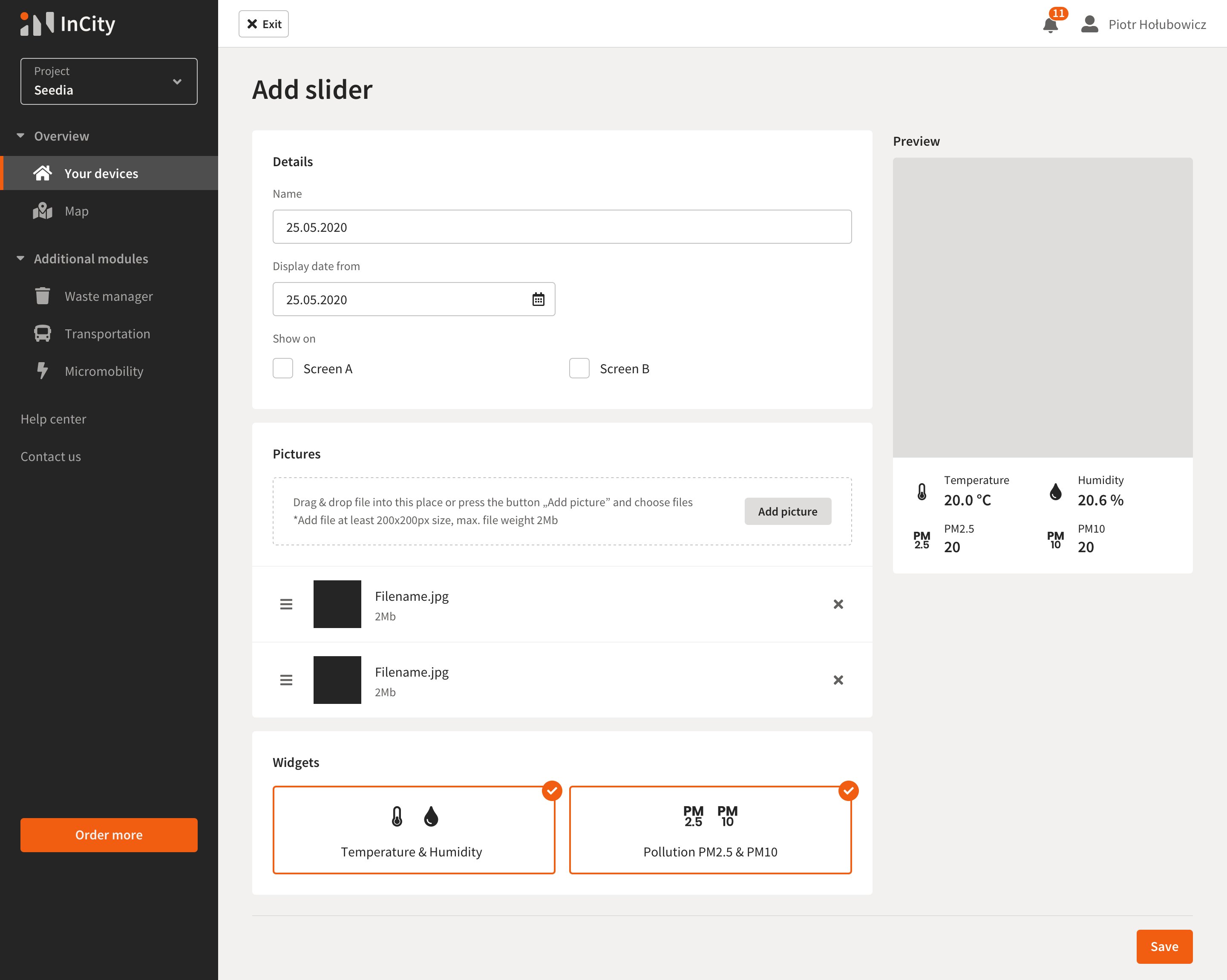Click the Name input field
This screenshot has width=1227, height=980.
[x=562, y=227]
